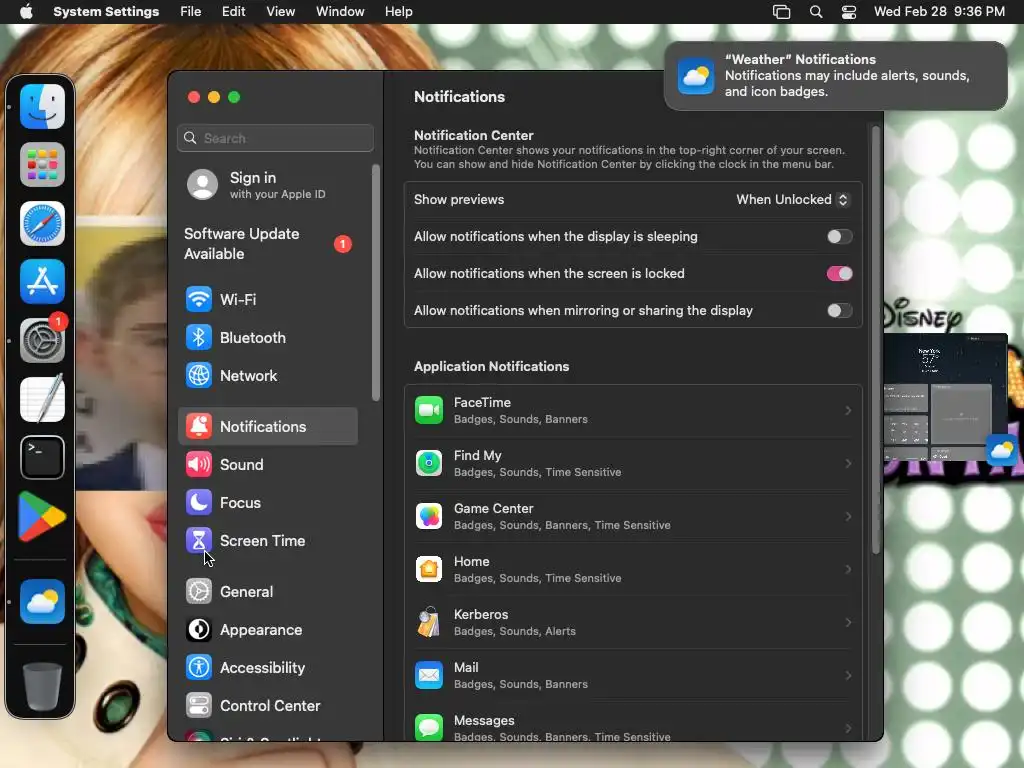The image size is (1024, 768).
Task: Open TextEdit from the Dock
Action: click(42, 398)
